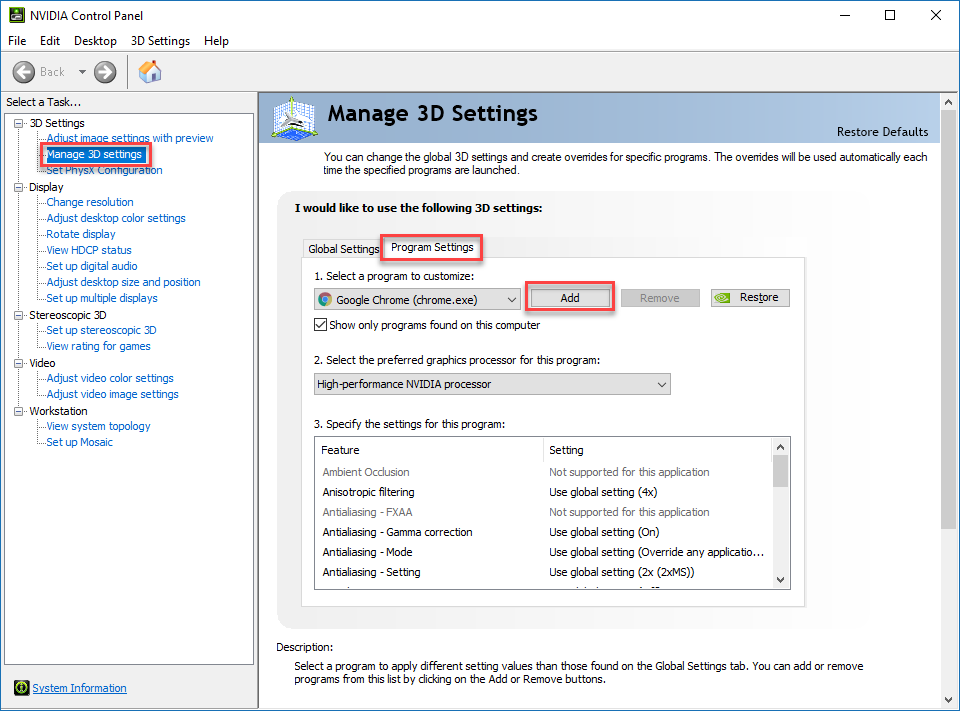This screenshot has height=711, width=960.
Task: Collapse the Video tree node
Action: [x=19, y=363]
